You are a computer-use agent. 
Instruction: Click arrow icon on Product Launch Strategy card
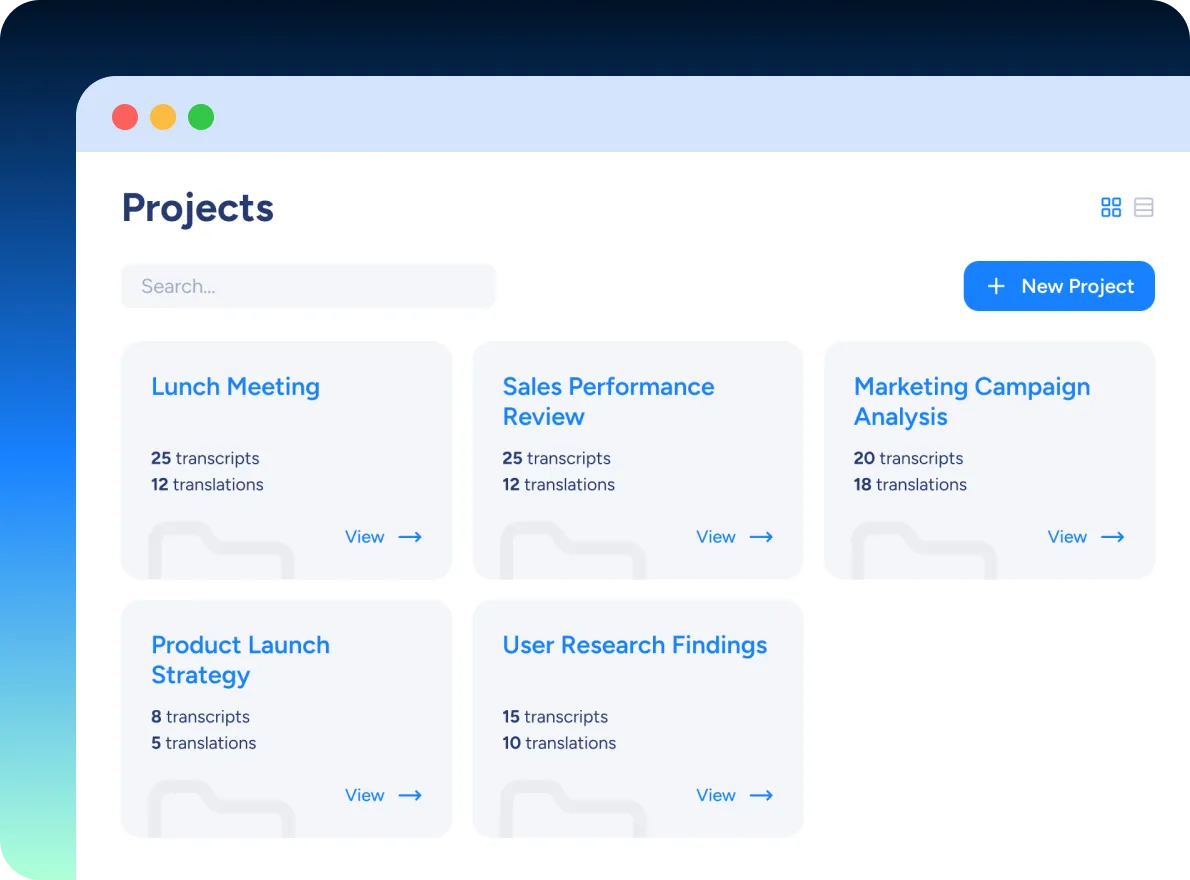[410, 796]
